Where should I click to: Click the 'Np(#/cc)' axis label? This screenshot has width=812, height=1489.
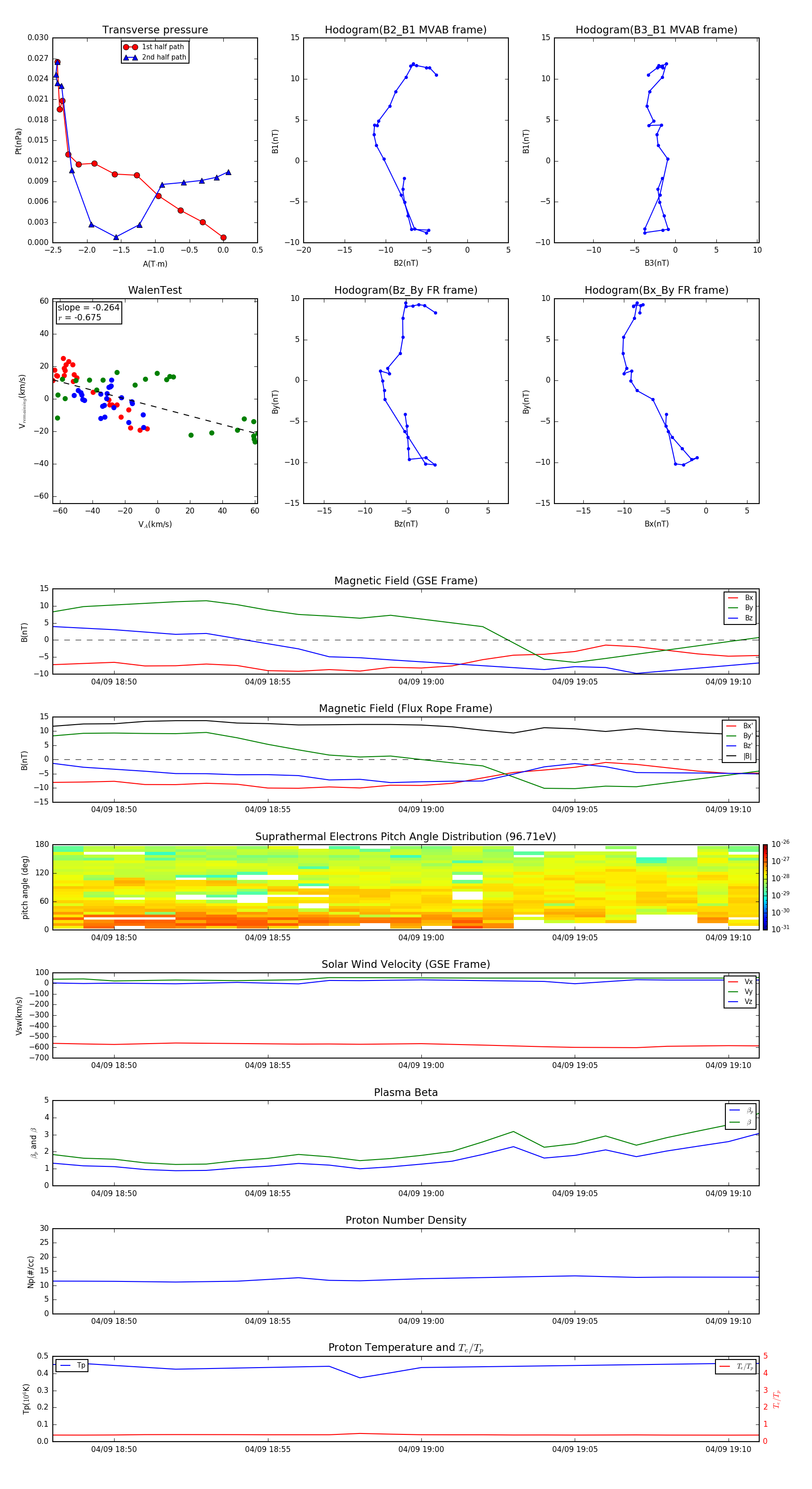[x=31, y=1272]
